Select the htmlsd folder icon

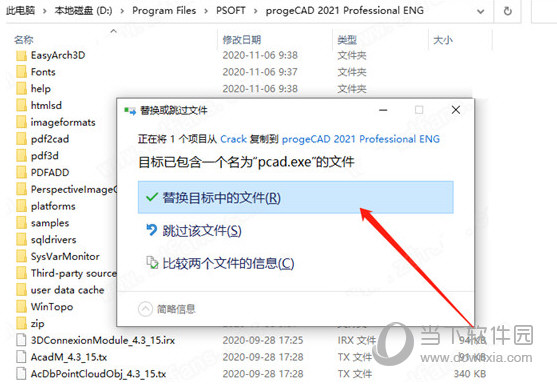pos(21,106)
